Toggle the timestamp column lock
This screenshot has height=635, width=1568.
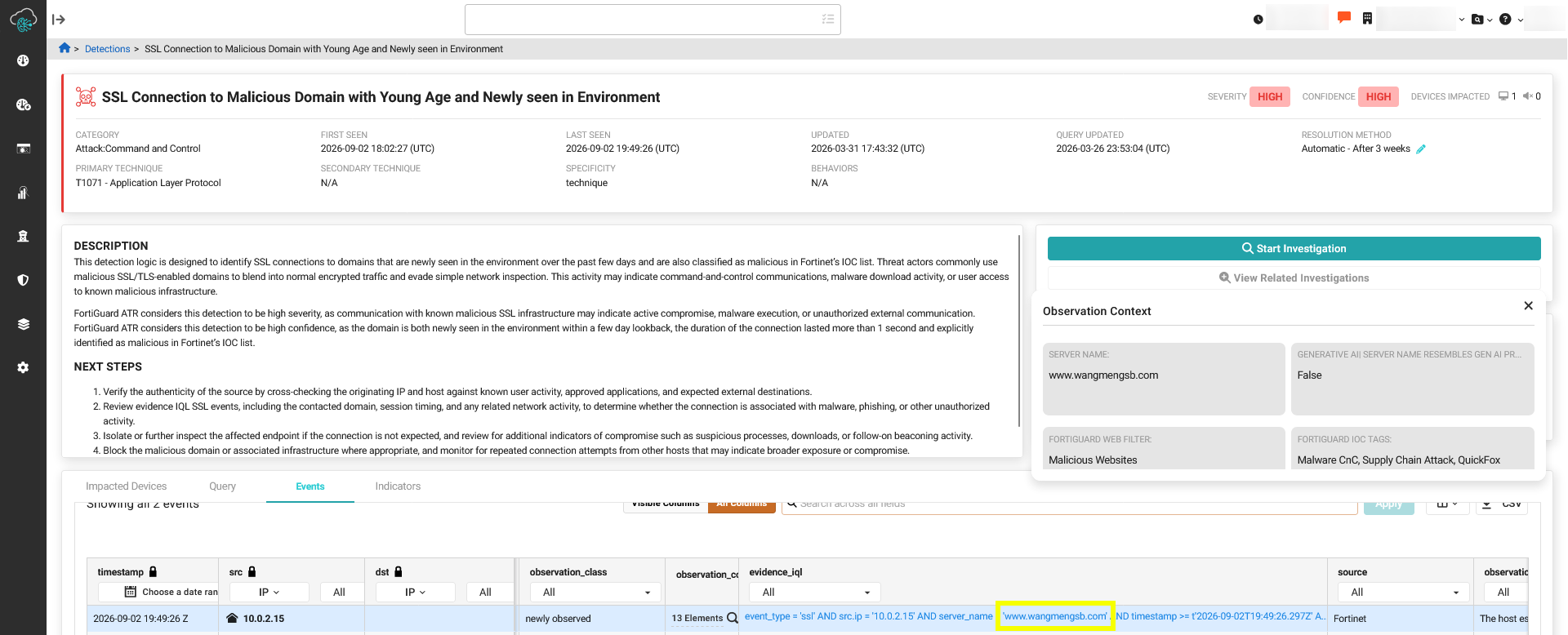tap(153, 572)
